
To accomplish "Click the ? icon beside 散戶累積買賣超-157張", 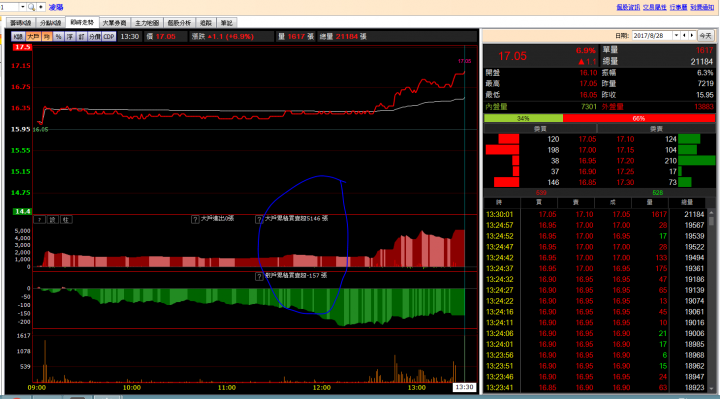I will (259, 276).
